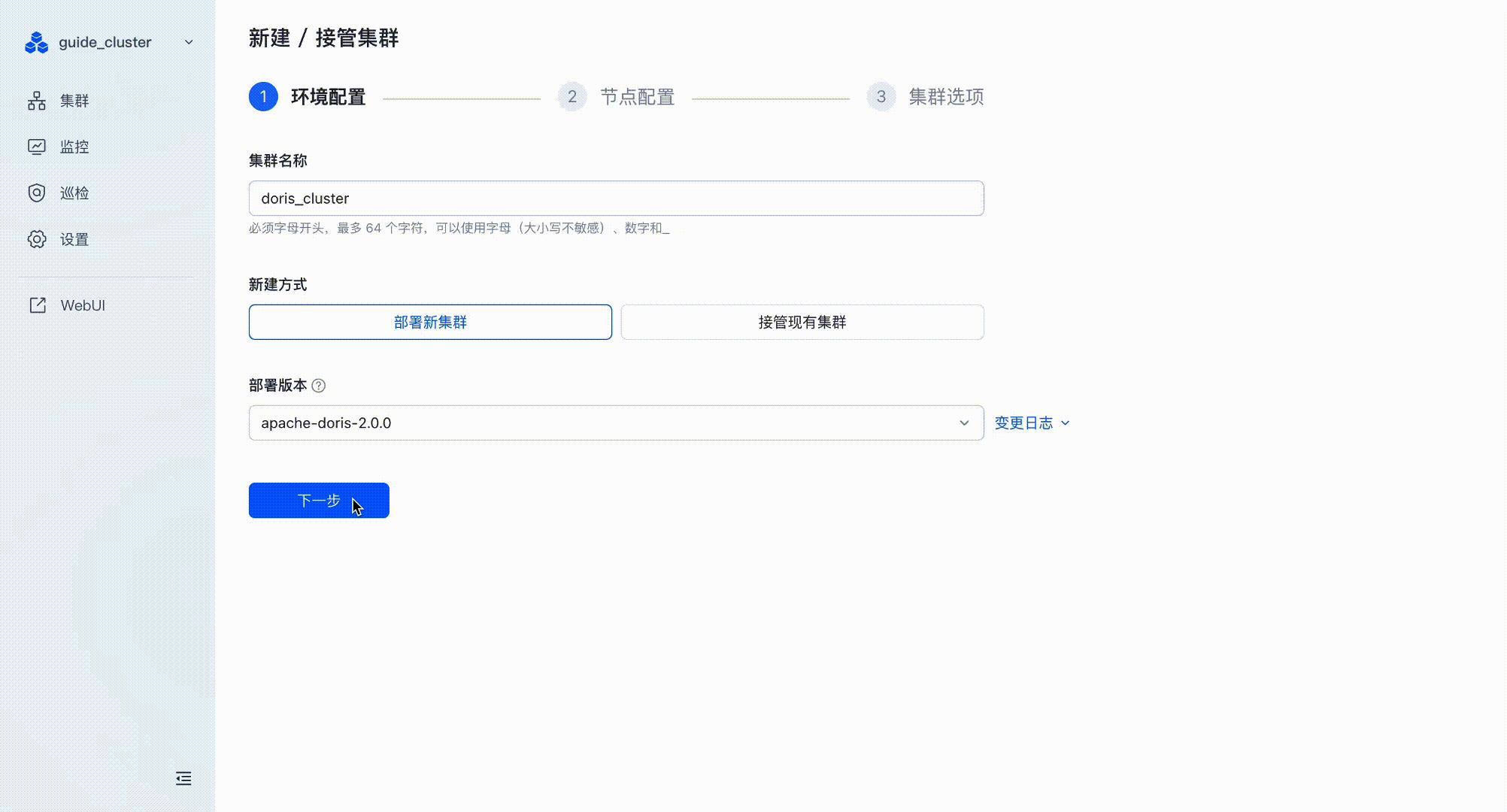
Task: Click the 新建 / 接管集群 page title
Action: (x=323, y=38)
